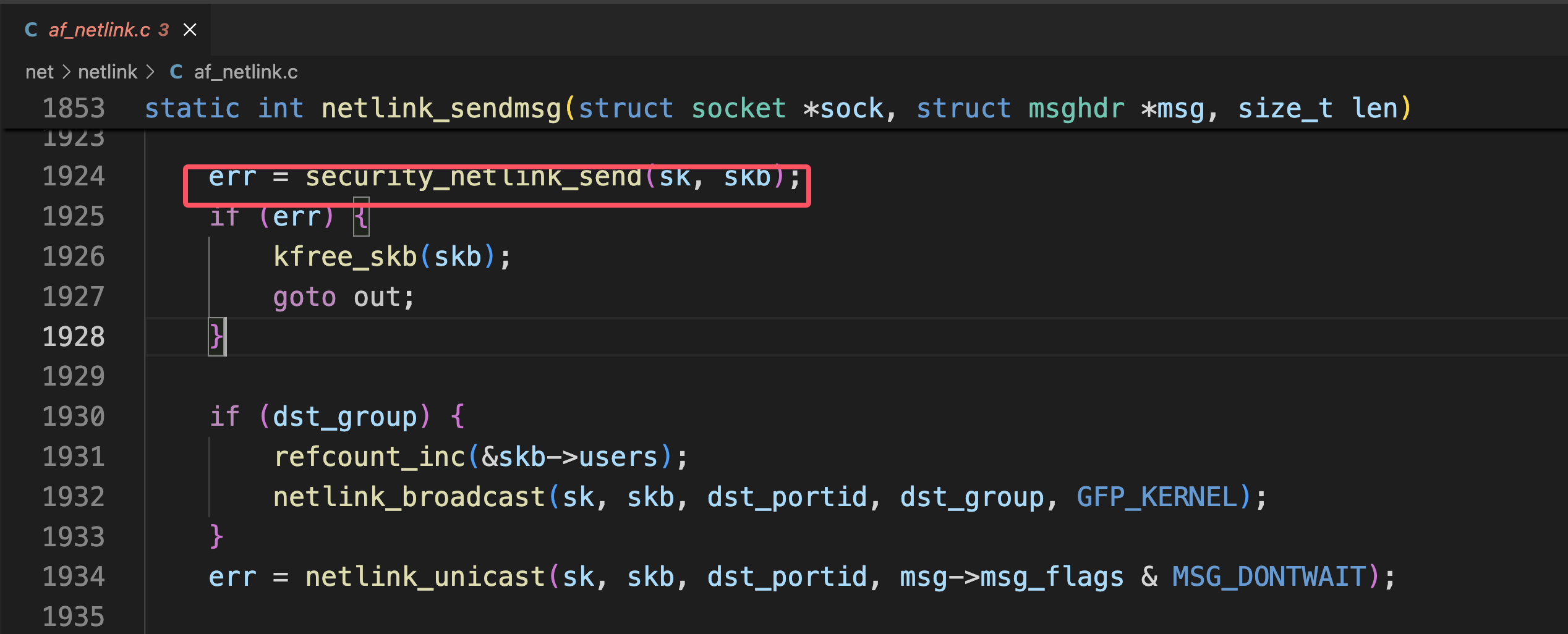Click the C language icon in the af_netlink.c tab
The height and width of the screenshot is (634, 1568).
coord(31,30)
